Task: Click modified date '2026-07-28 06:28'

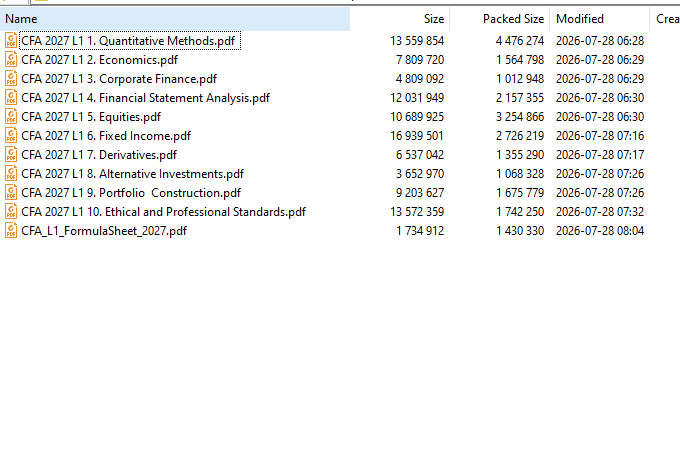Action: (x=600, y=41)
